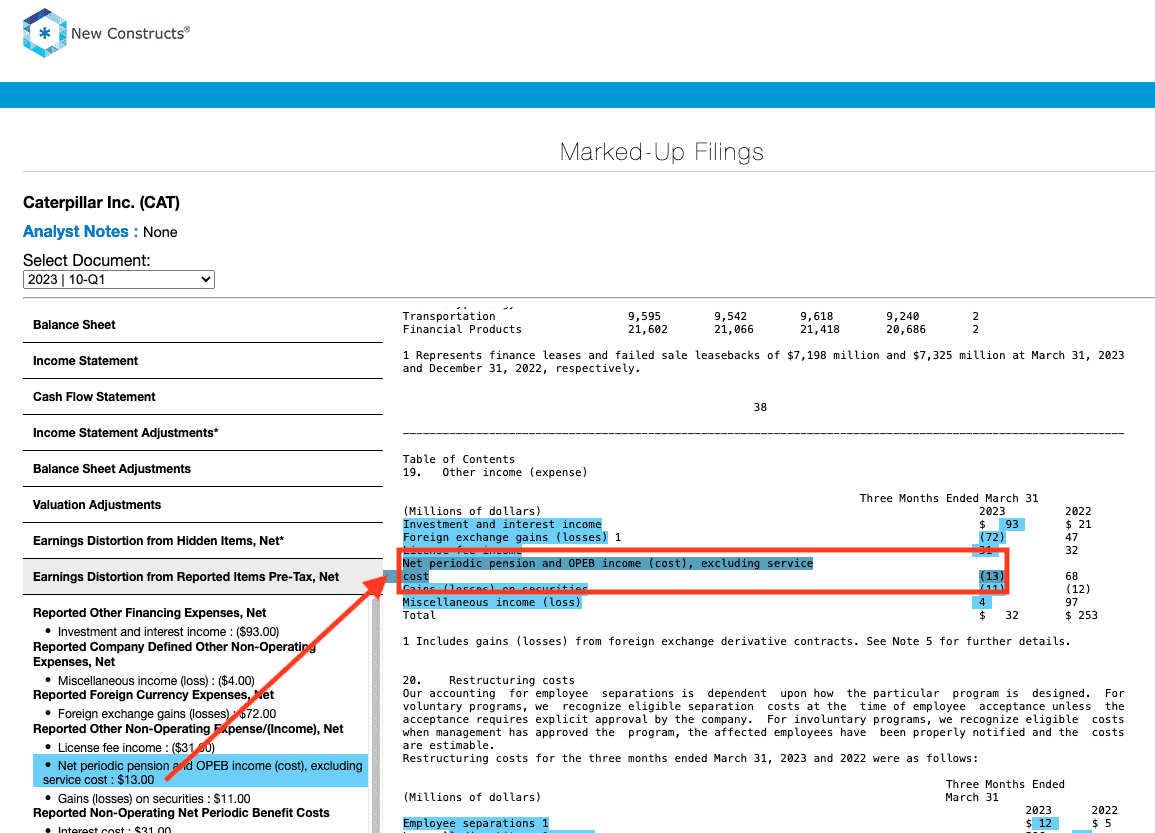Click highlighted (72) value in filing table
This screenshot has height=833, width=1155.
pyautogui.click(x=992, y=538)
